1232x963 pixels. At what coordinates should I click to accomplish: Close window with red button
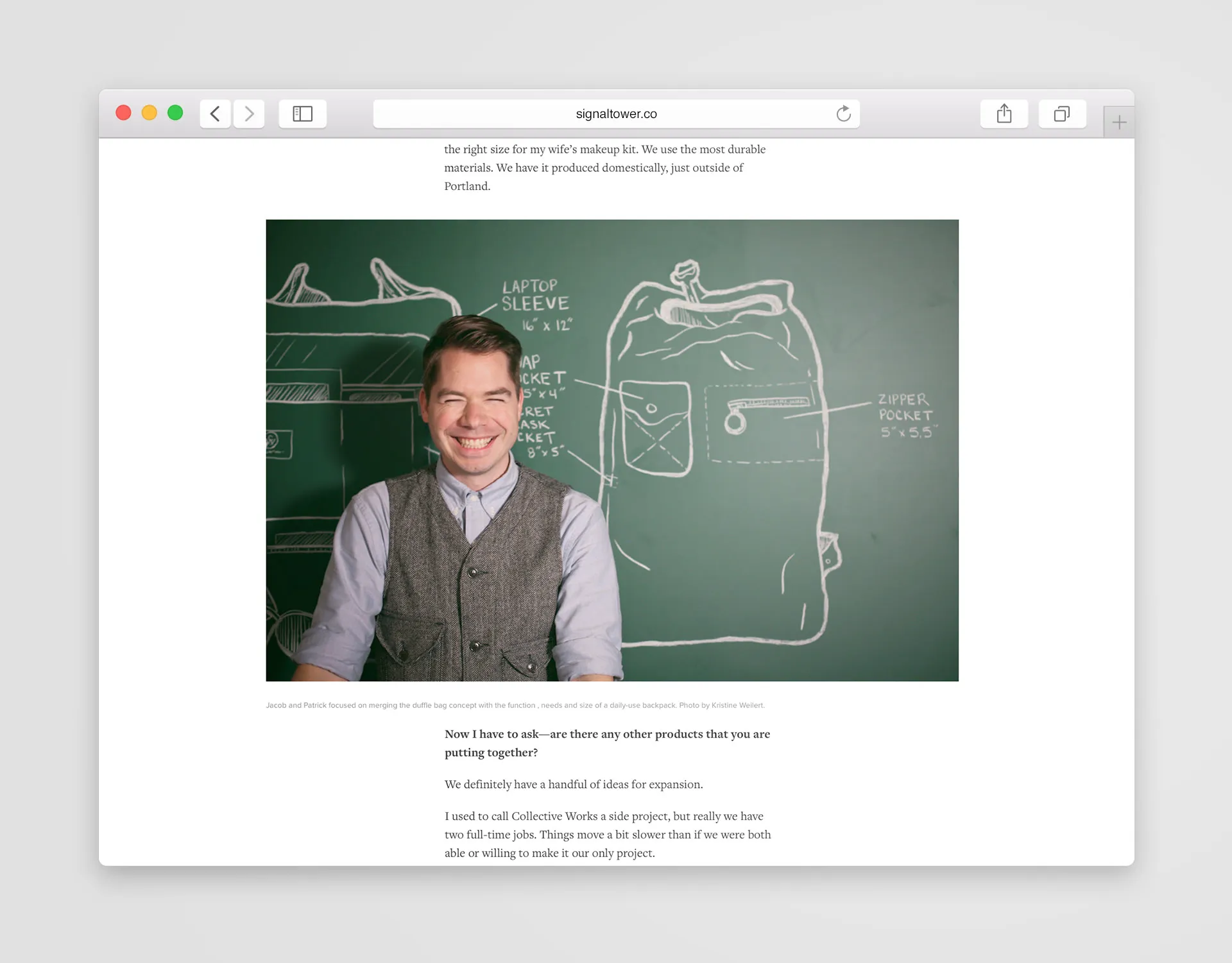pyautogui.click(x=123, y=113)
